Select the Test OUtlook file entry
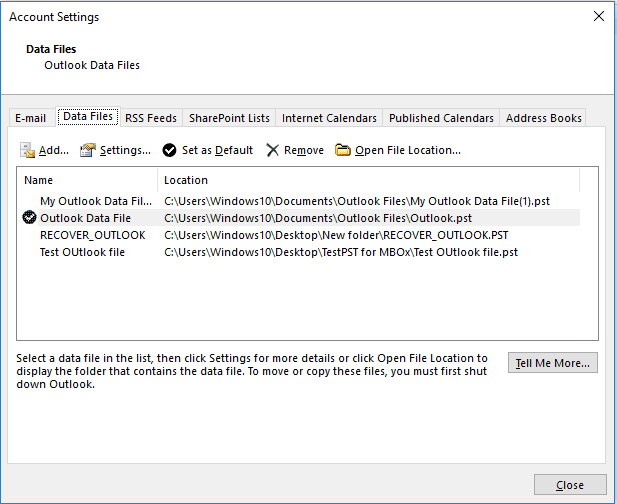 tap(82, 252)
